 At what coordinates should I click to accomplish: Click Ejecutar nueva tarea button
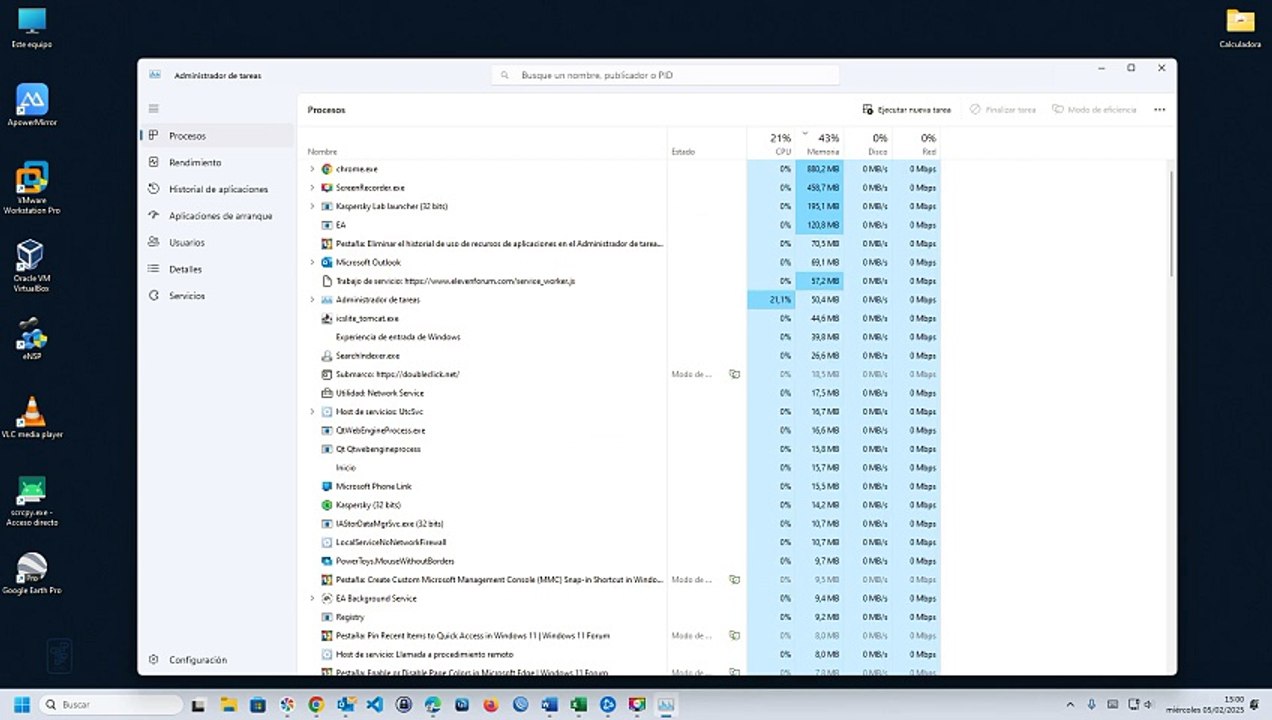click(x=907, y=110)
